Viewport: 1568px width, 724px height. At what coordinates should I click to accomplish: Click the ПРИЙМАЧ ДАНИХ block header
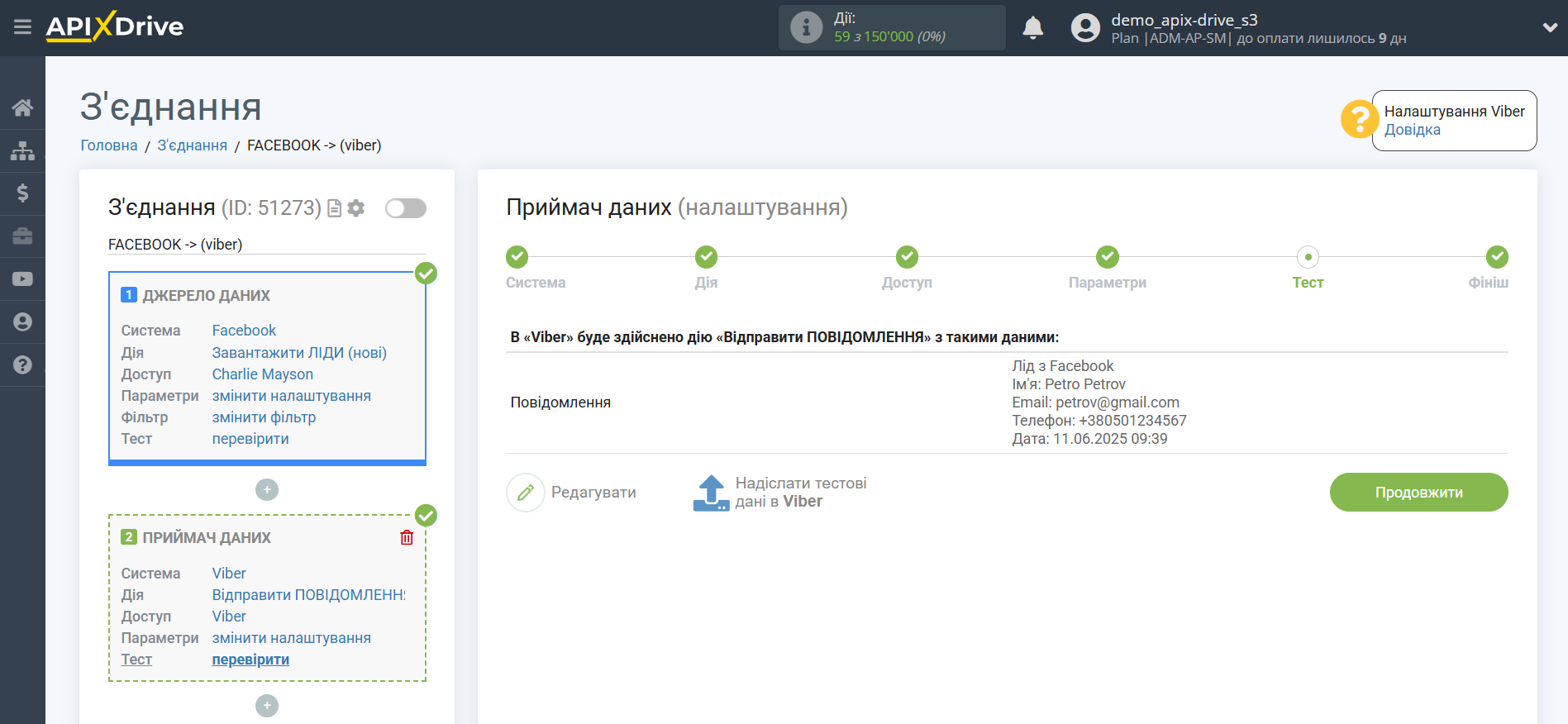tap(207, 538)
